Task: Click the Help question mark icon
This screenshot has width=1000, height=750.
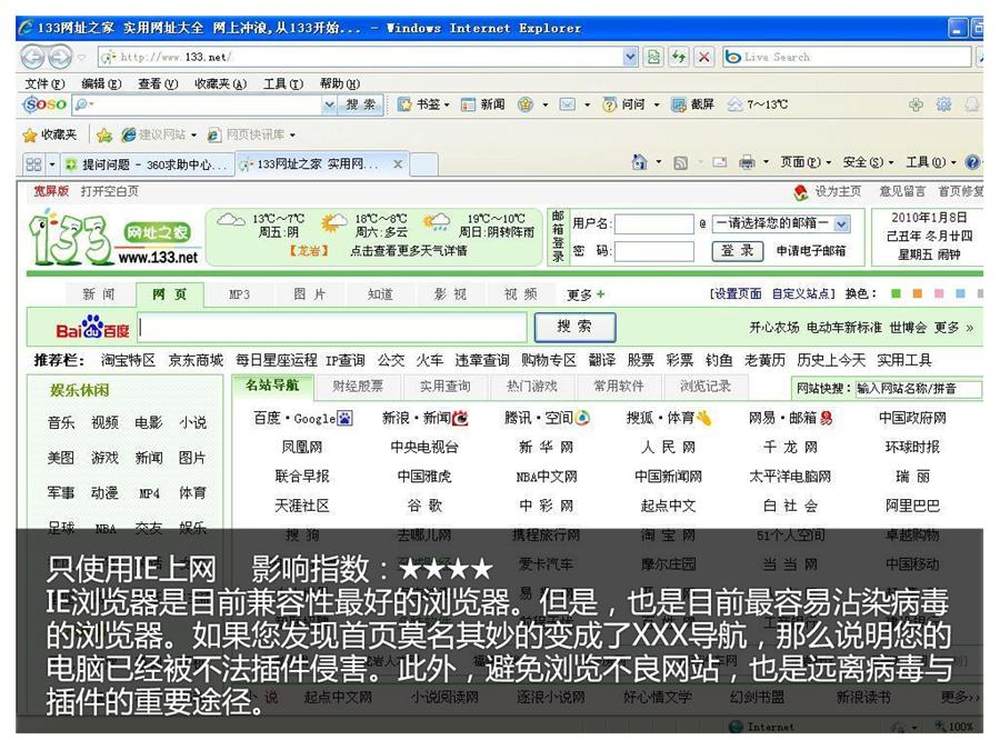Action: 973,162
